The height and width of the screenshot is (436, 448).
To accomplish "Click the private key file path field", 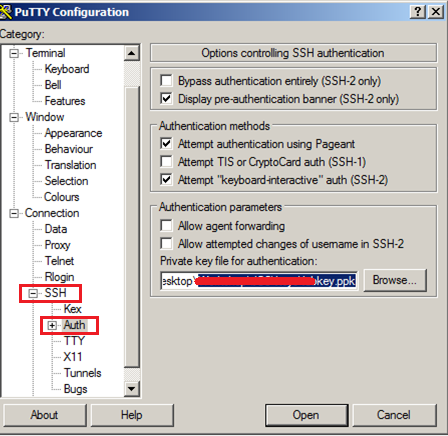I will [x=259, y=281].
